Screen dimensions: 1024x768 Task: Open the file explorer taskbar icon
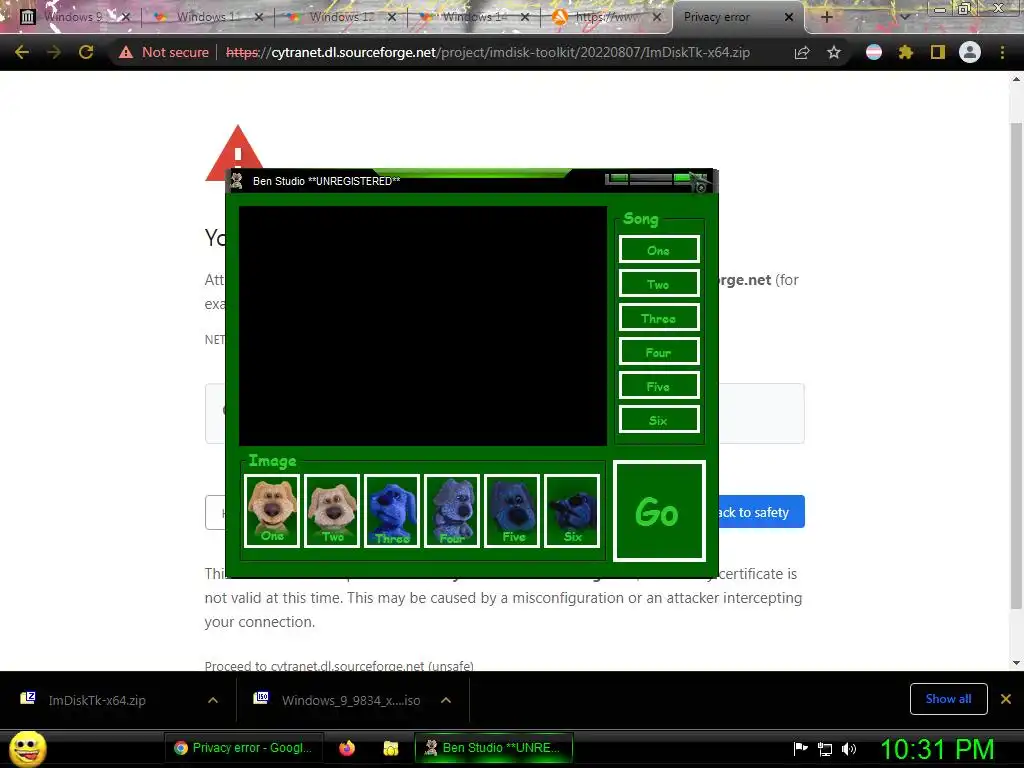pyautogui.click(x=391, y=748)
